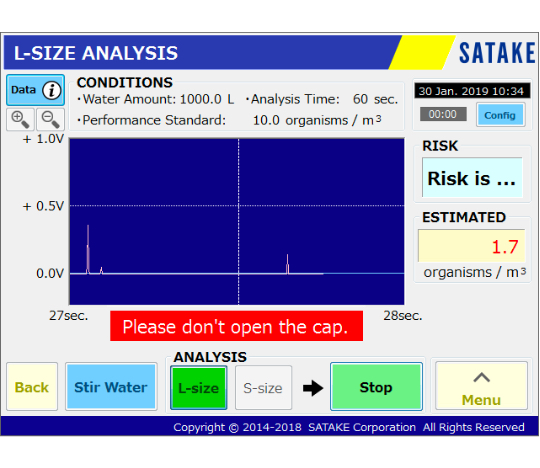
Task: Stop the running analysis
Action: [x=376, y=386]
